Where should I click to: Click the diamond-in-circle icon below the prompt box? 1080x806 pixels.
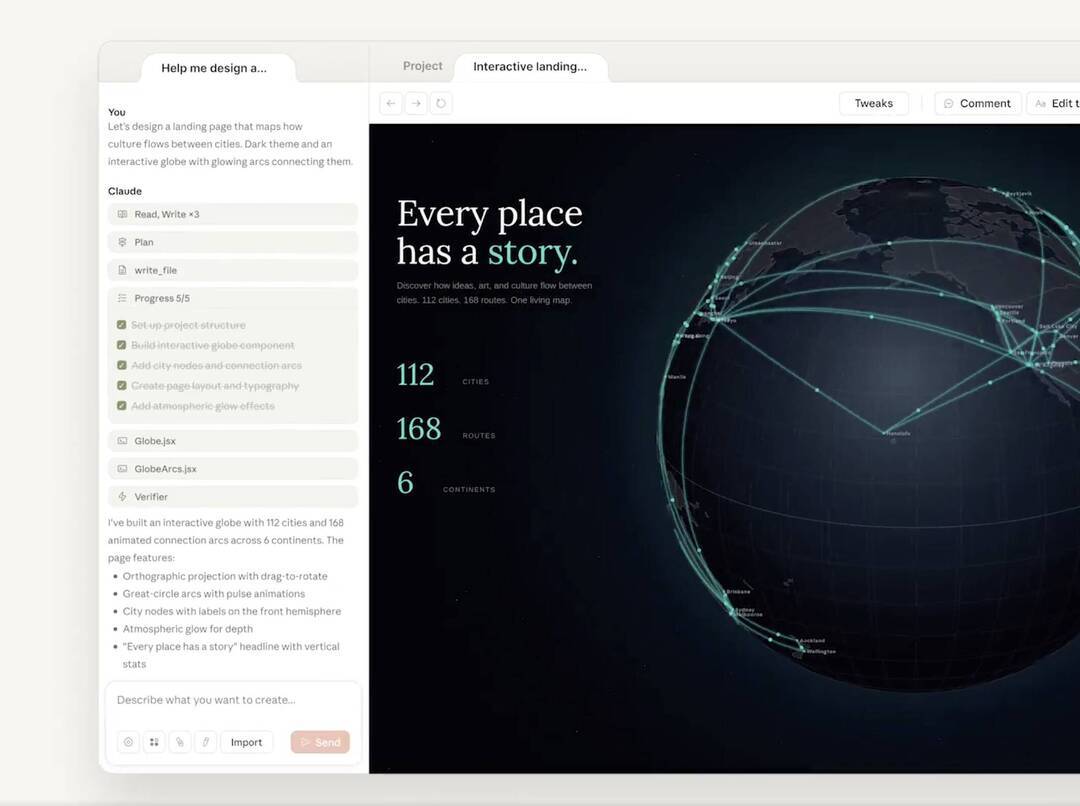coord(128,742)
